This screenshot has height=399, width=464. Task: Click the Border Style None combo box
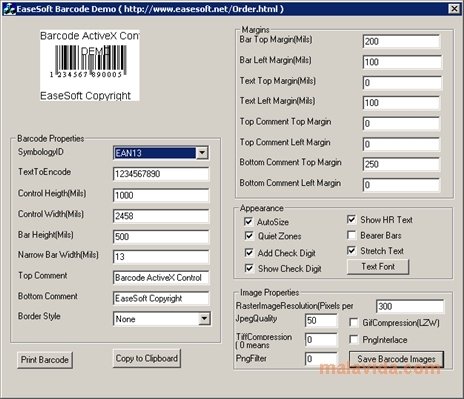[162, 319]
